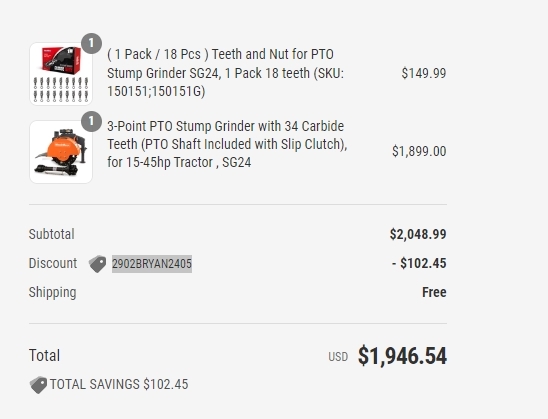The width and height of the screenshot is (548, 419).
Task: Click the TOTAL SAVINGS $102.45 text
Action: [x=119, y=384]
